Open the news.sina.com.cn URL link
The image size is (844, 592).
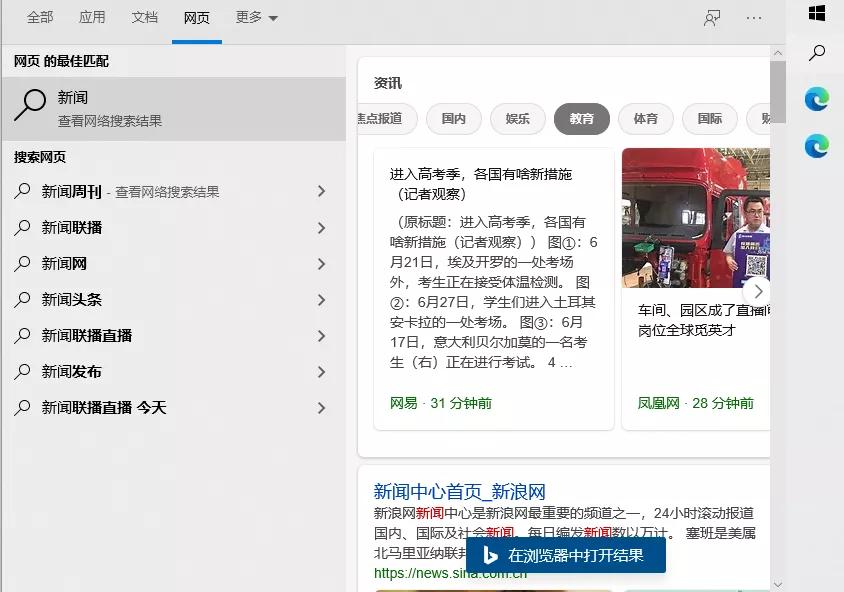pyautogui.click(x=450, y=574)
